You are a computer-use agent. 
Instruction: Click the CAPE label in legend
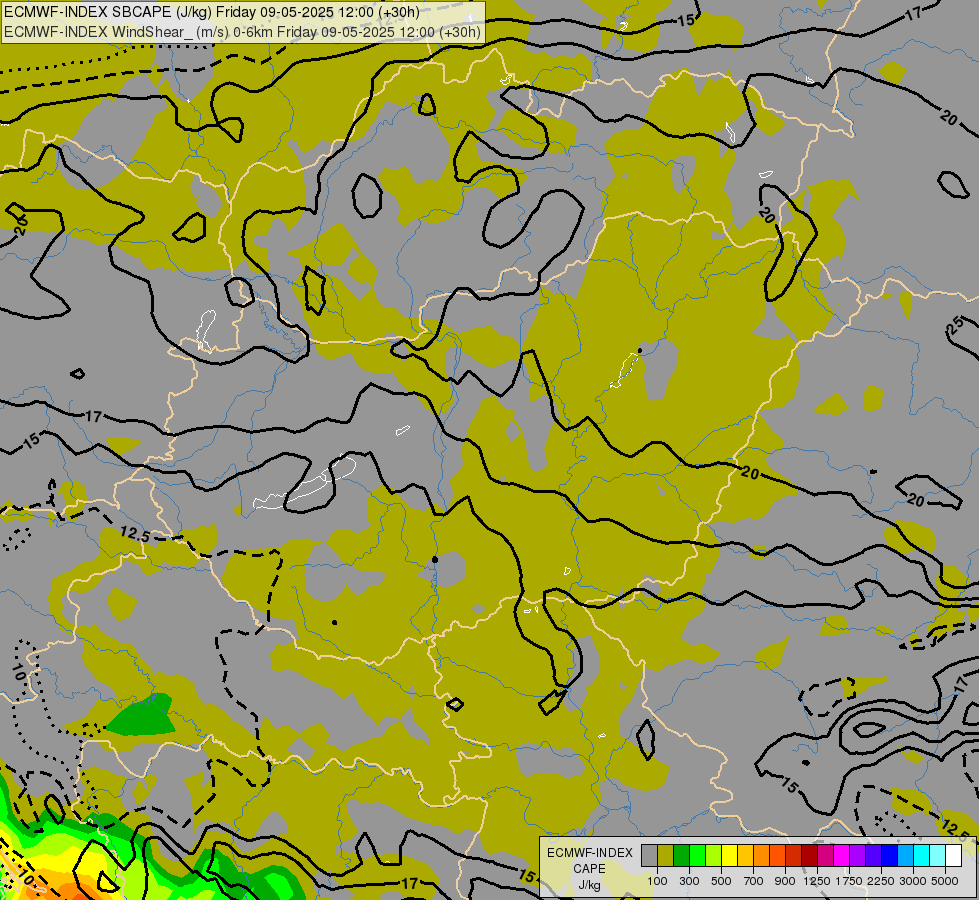(589, 869)
